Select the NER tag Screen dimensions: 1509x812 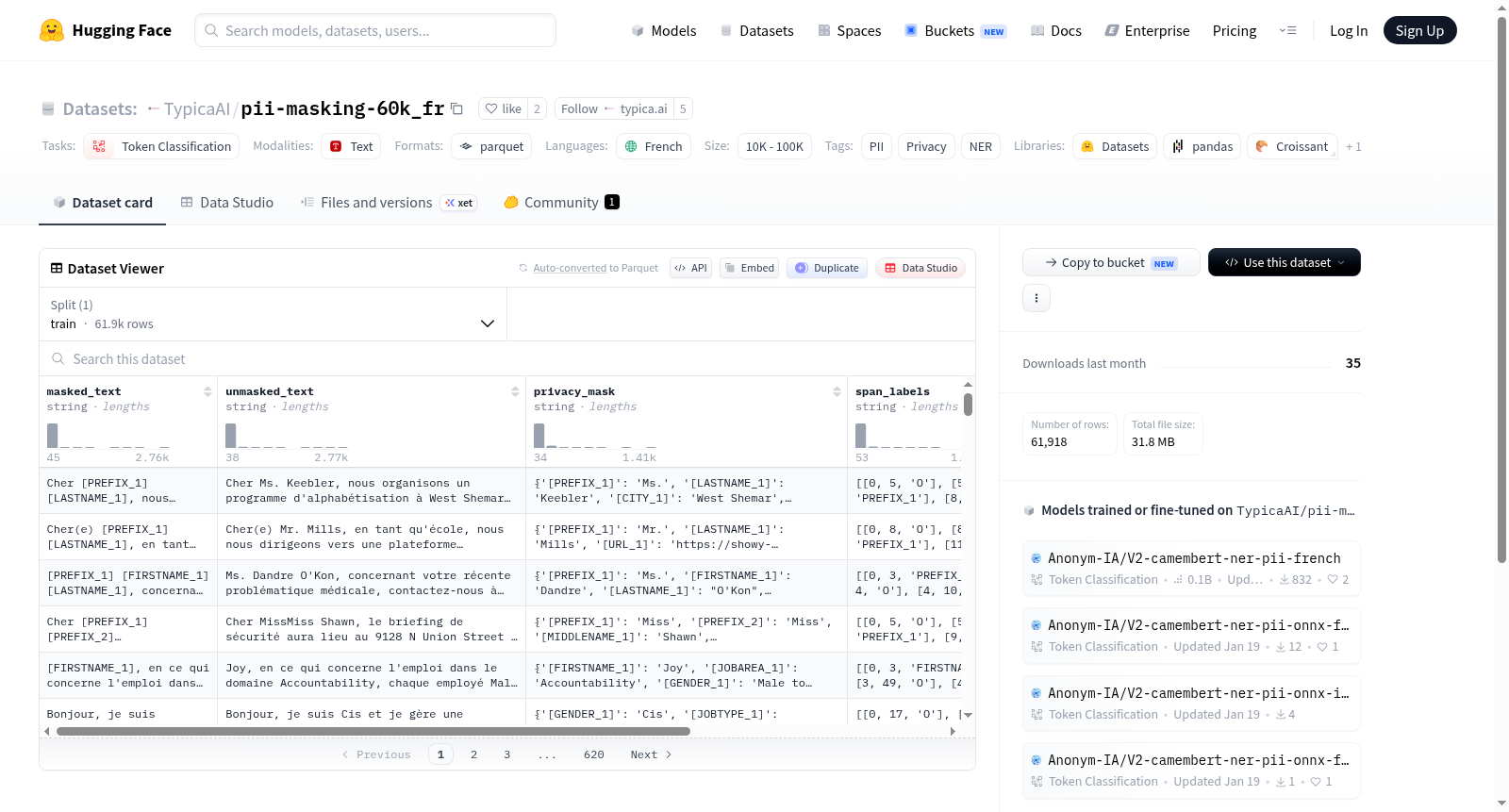tap(981, 146)
